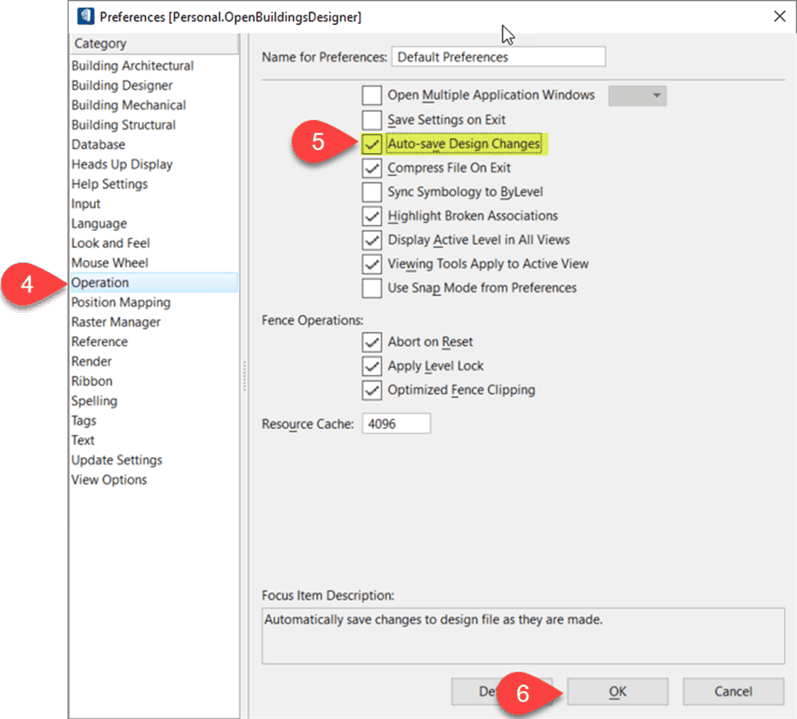Open Help Settings category
Image resolution: width=797 pixels, height=719 pixels.
coord(154,184)
